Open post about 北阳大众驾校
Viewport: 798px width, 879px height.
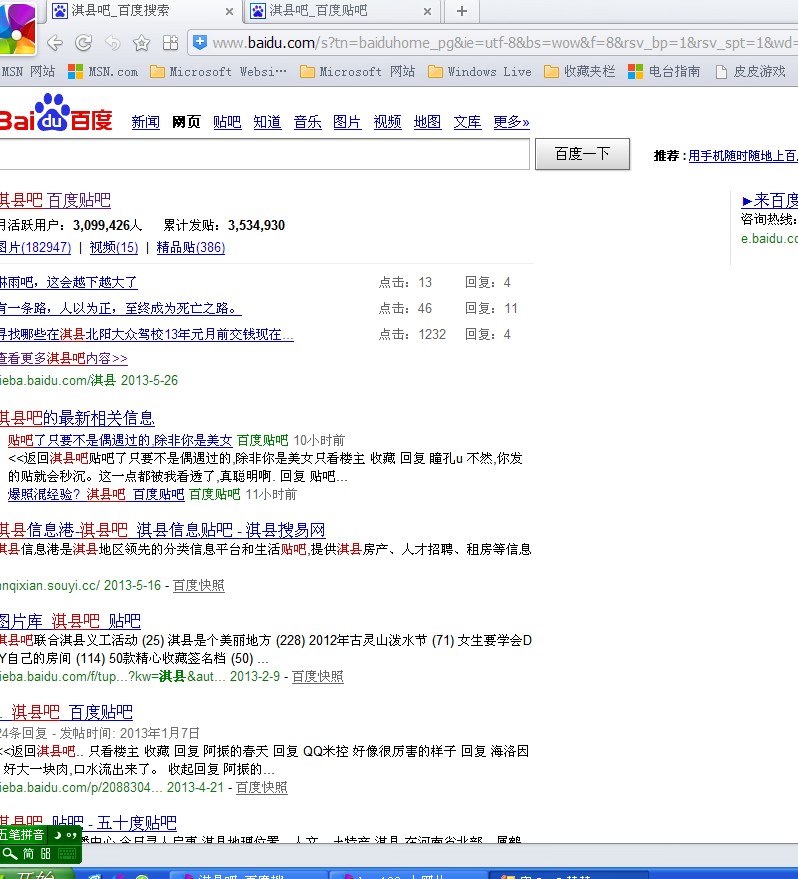tap(146, 334)
